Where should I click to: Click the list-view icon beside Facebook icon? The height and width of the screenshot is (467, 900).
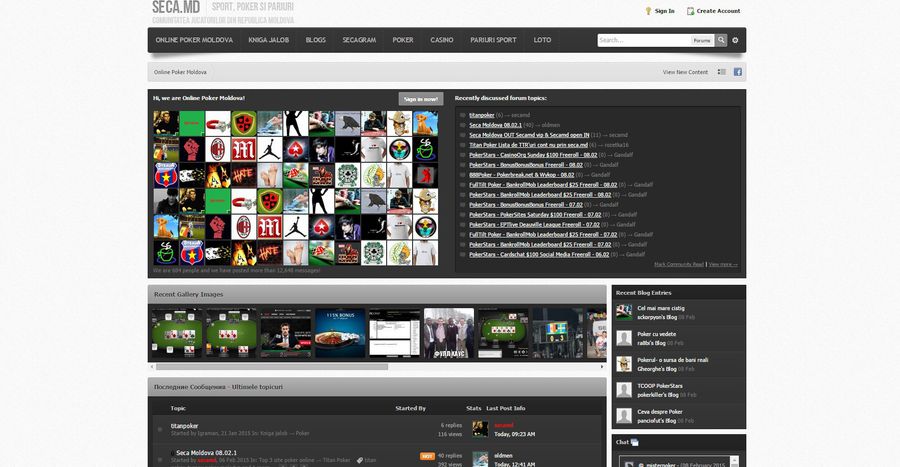click(x=722, y=72)
